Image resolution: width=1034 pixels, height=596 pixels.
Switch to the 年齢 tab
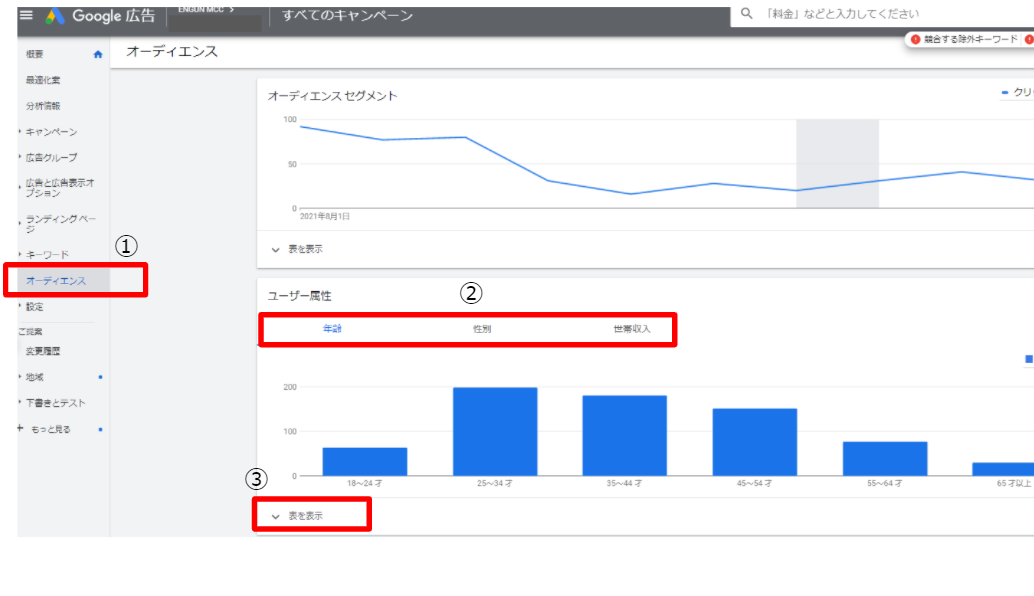coord(332,328)
